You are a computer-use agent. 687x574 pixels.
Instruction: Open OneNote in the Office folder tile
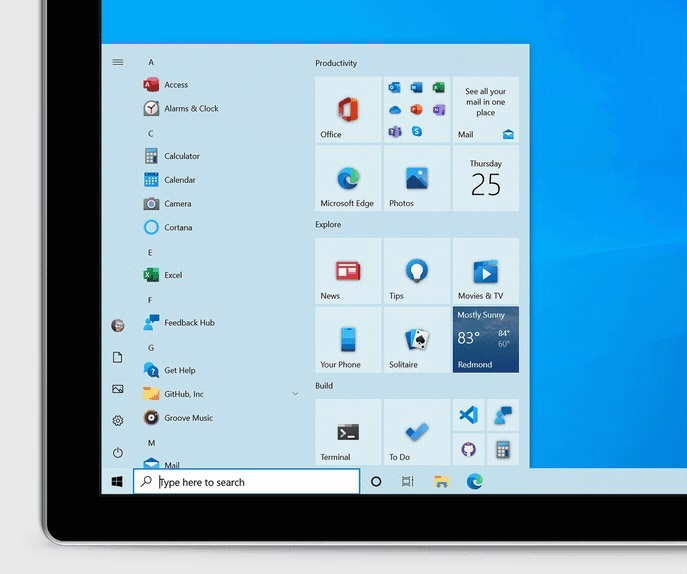[439, 109]
